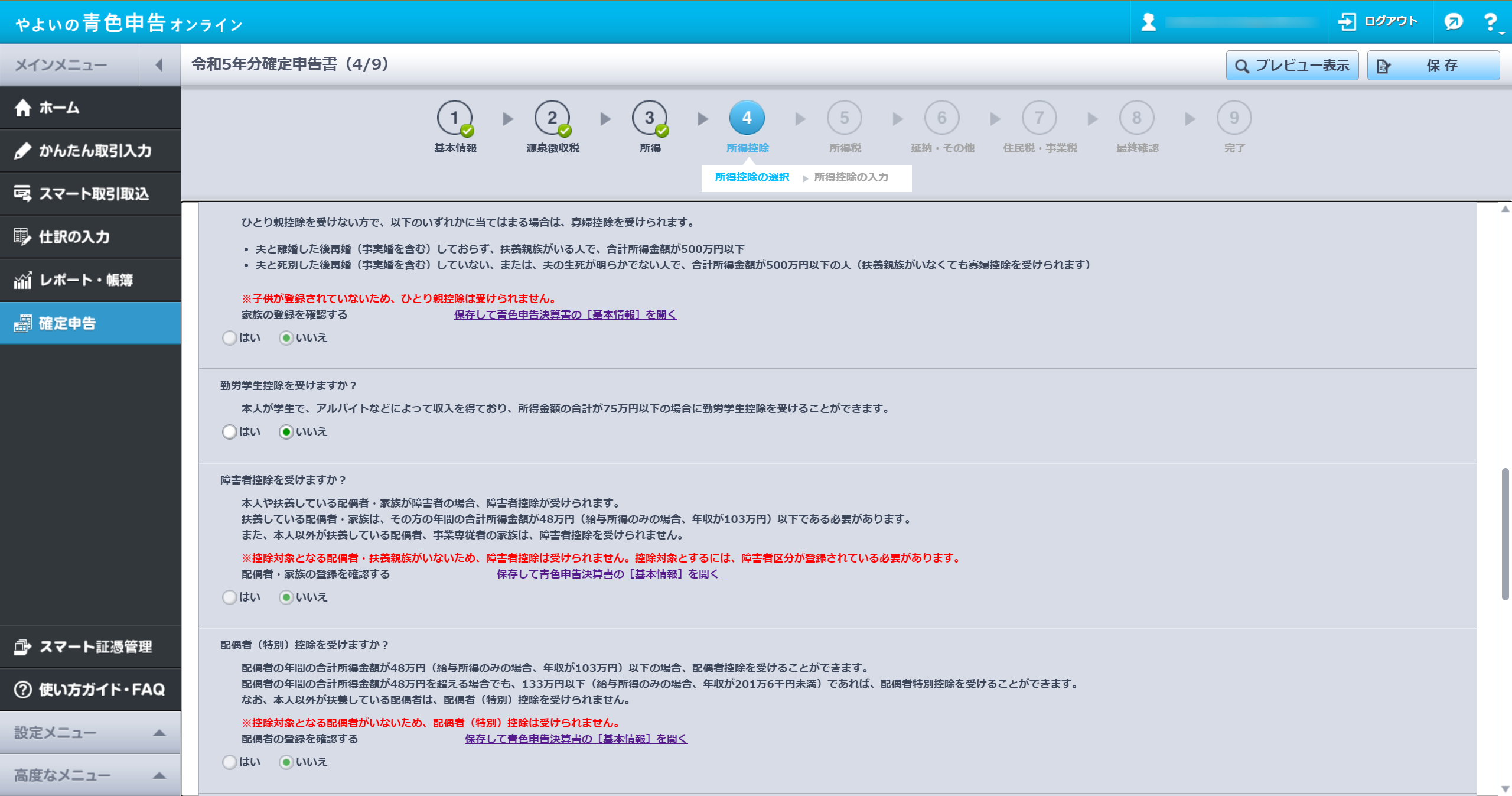Click the スマート証憑管理 icon
This screenshot has width=1512, height=796.
pos(23,647)
